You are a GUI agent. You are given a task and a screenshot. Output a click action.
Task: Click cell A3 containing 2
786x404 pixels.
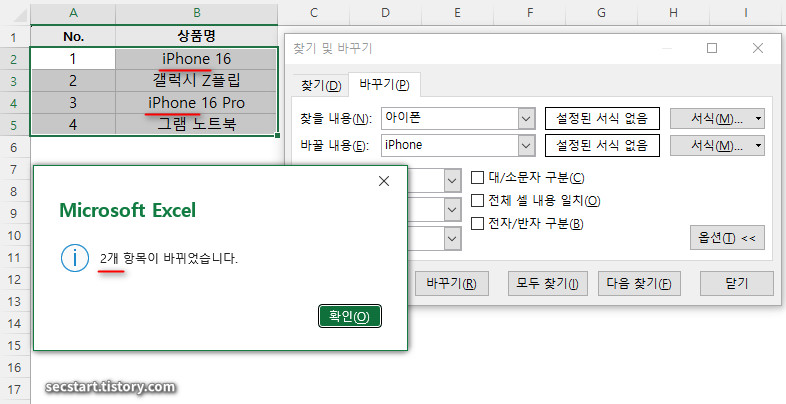(73, 81)
